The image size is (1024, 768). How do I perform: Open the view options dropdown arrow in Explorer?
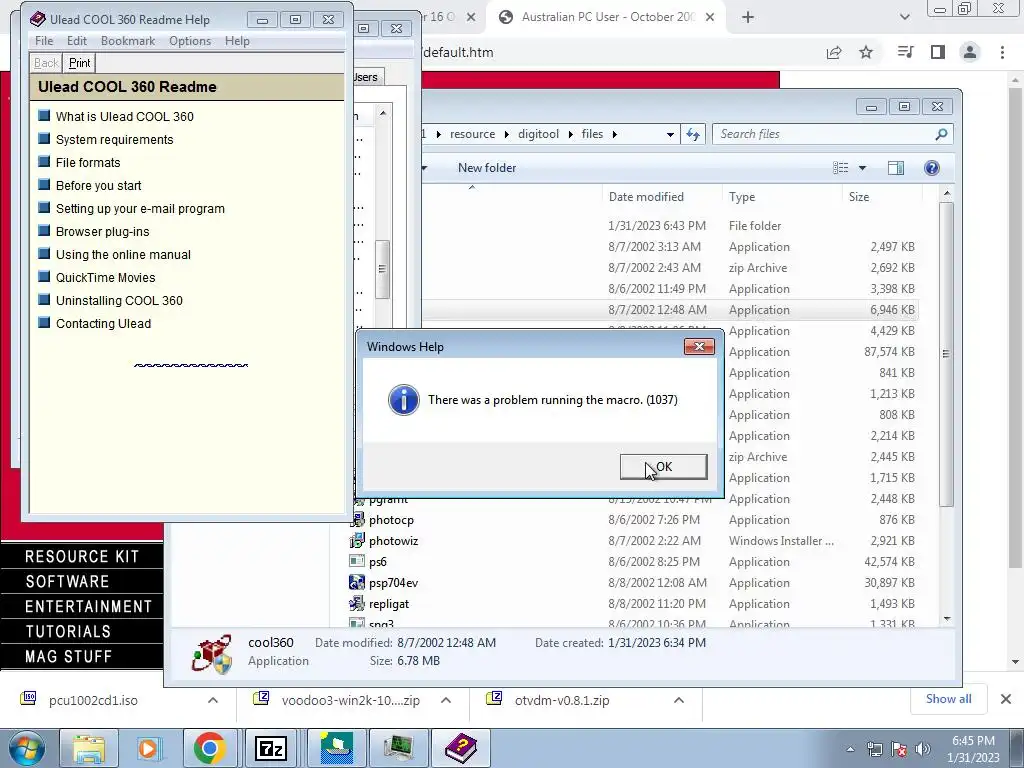(x=862, y=168)
